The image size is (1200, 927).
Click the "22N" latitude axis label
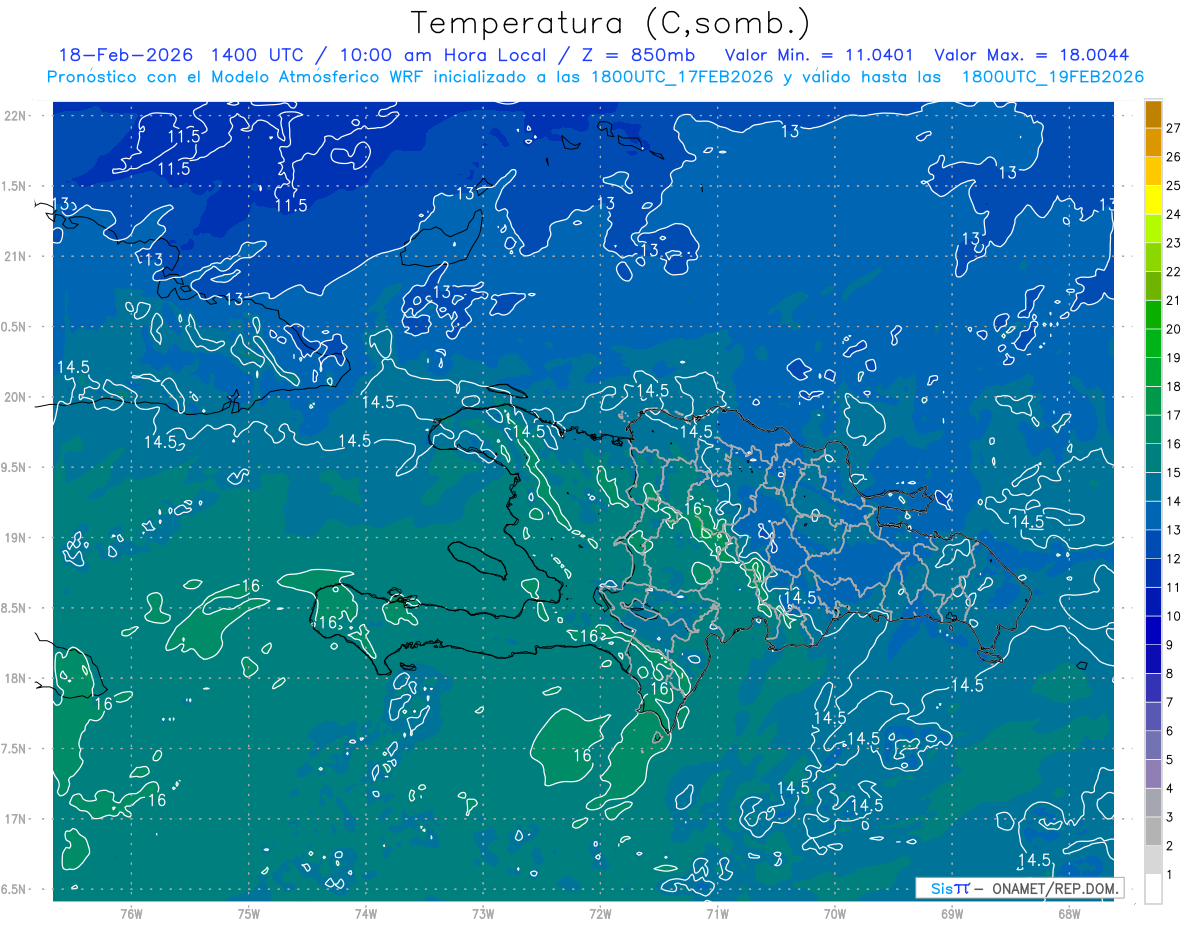(17, 116)
